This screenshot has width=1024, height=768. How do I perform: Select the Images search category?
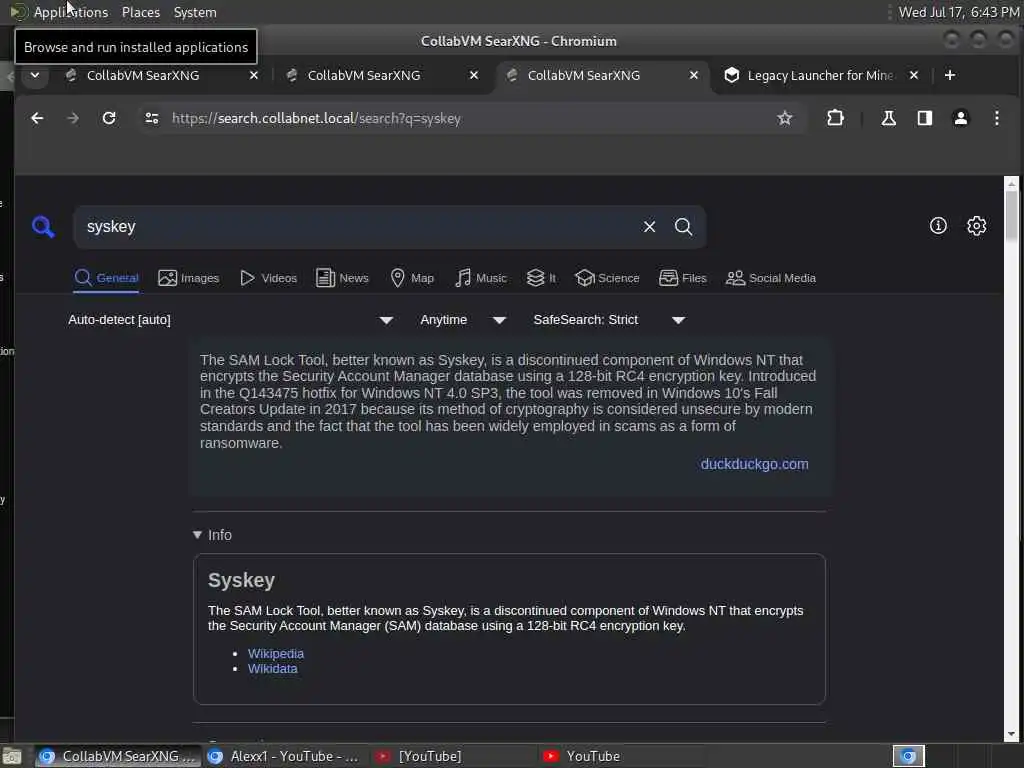click(189, 278)
